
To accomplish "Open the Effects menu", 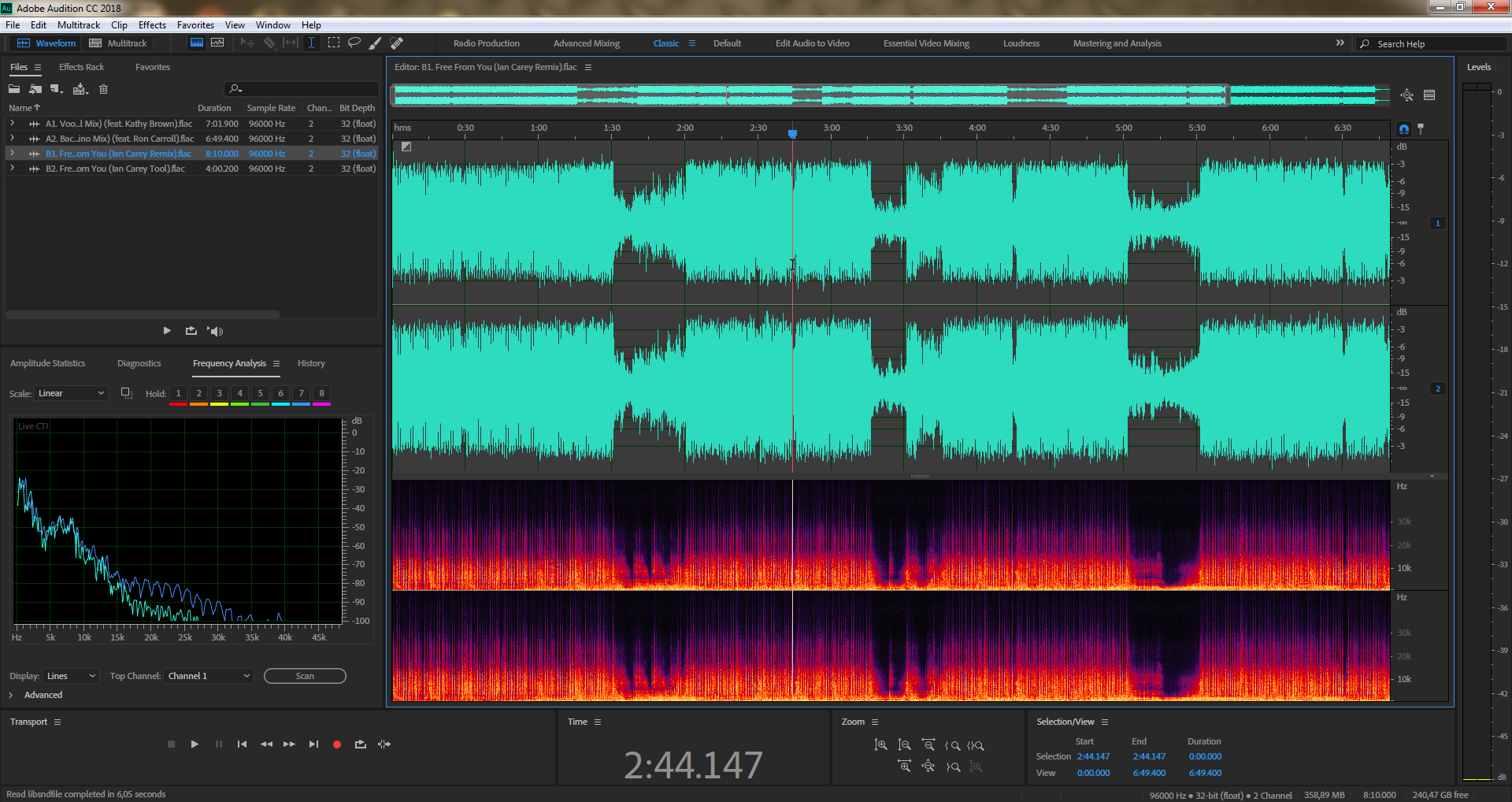I will tap(152, 25).
